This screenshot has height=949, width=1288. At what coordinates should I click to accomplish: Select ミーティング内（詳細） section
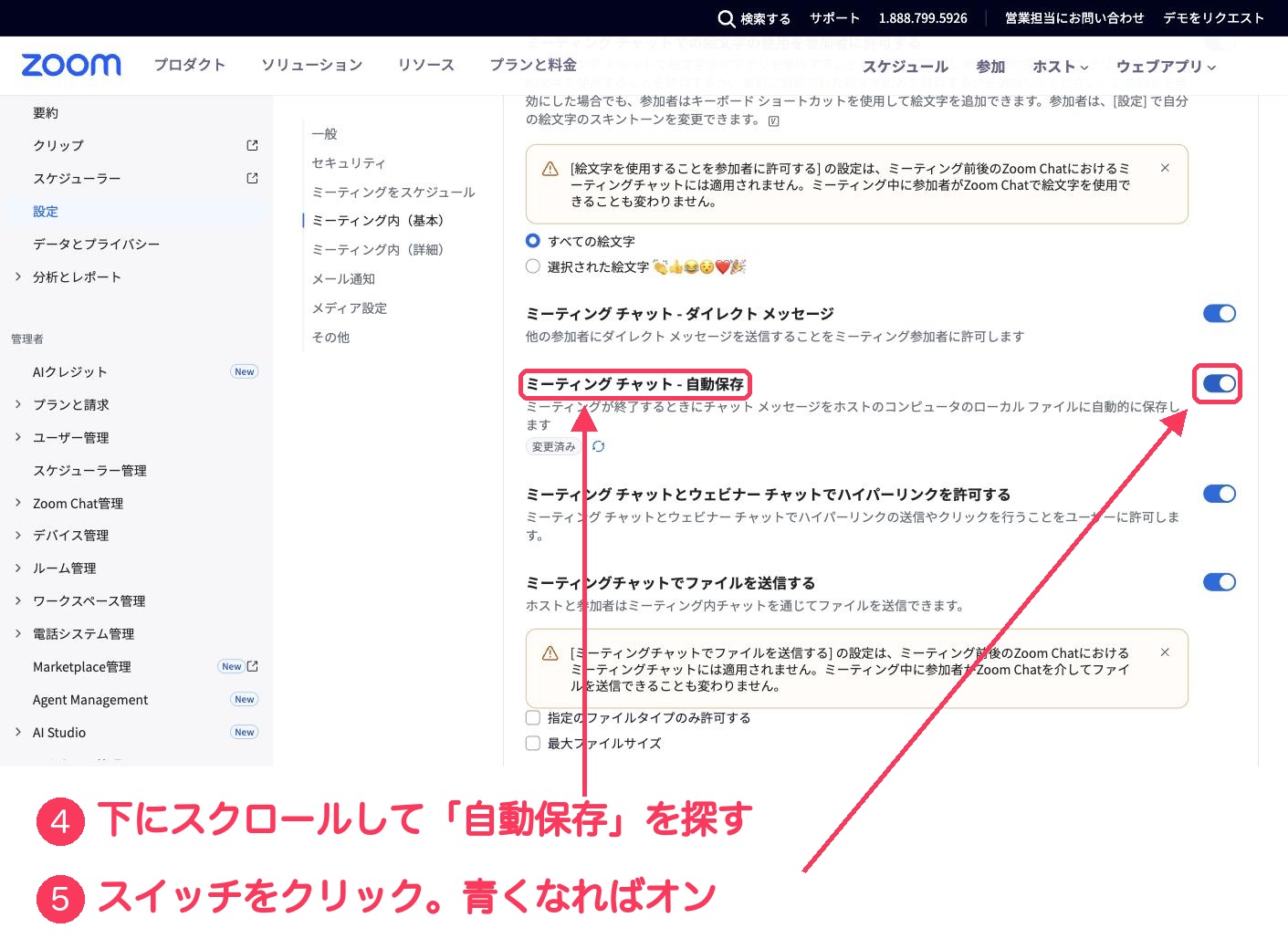381,249
